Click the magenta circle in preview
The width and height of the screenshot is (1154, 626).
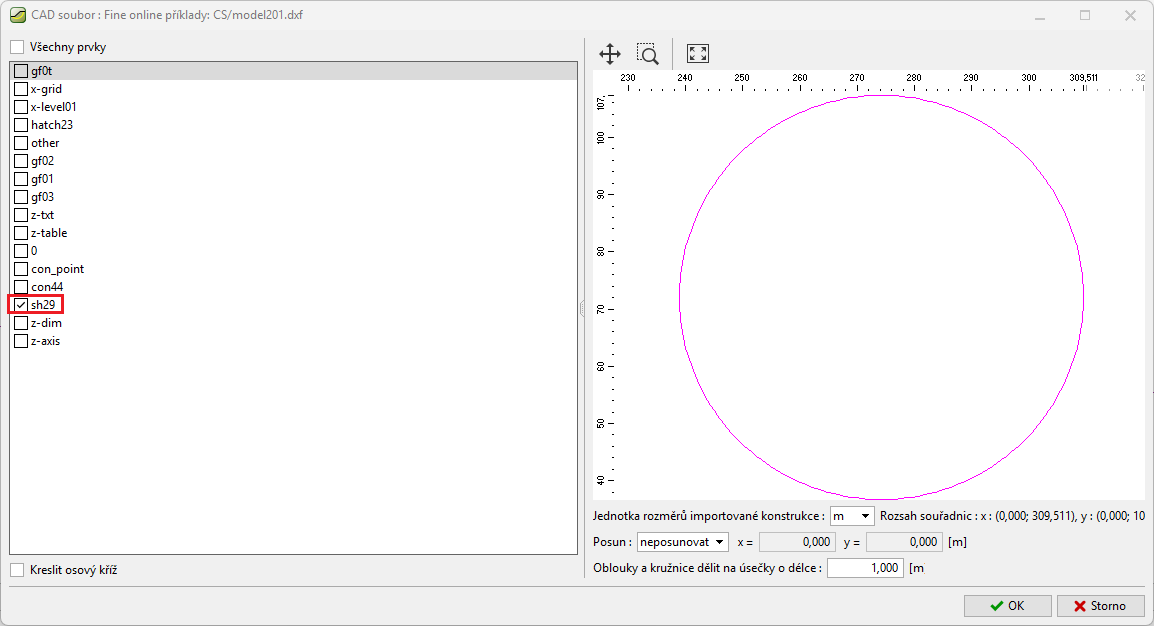680,297
